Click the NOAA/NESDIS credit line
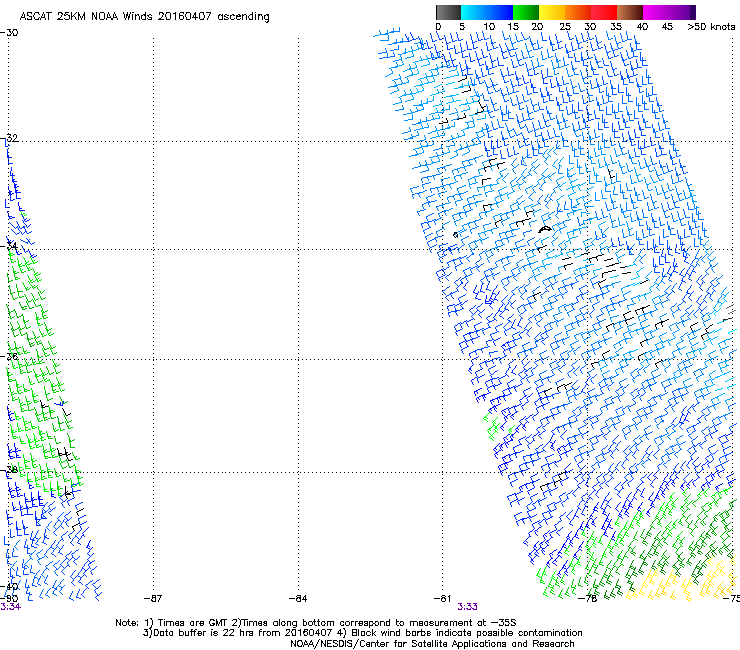The width and height of the screenshot is (740, 650). pyautogui.click(x=432, y=644)
